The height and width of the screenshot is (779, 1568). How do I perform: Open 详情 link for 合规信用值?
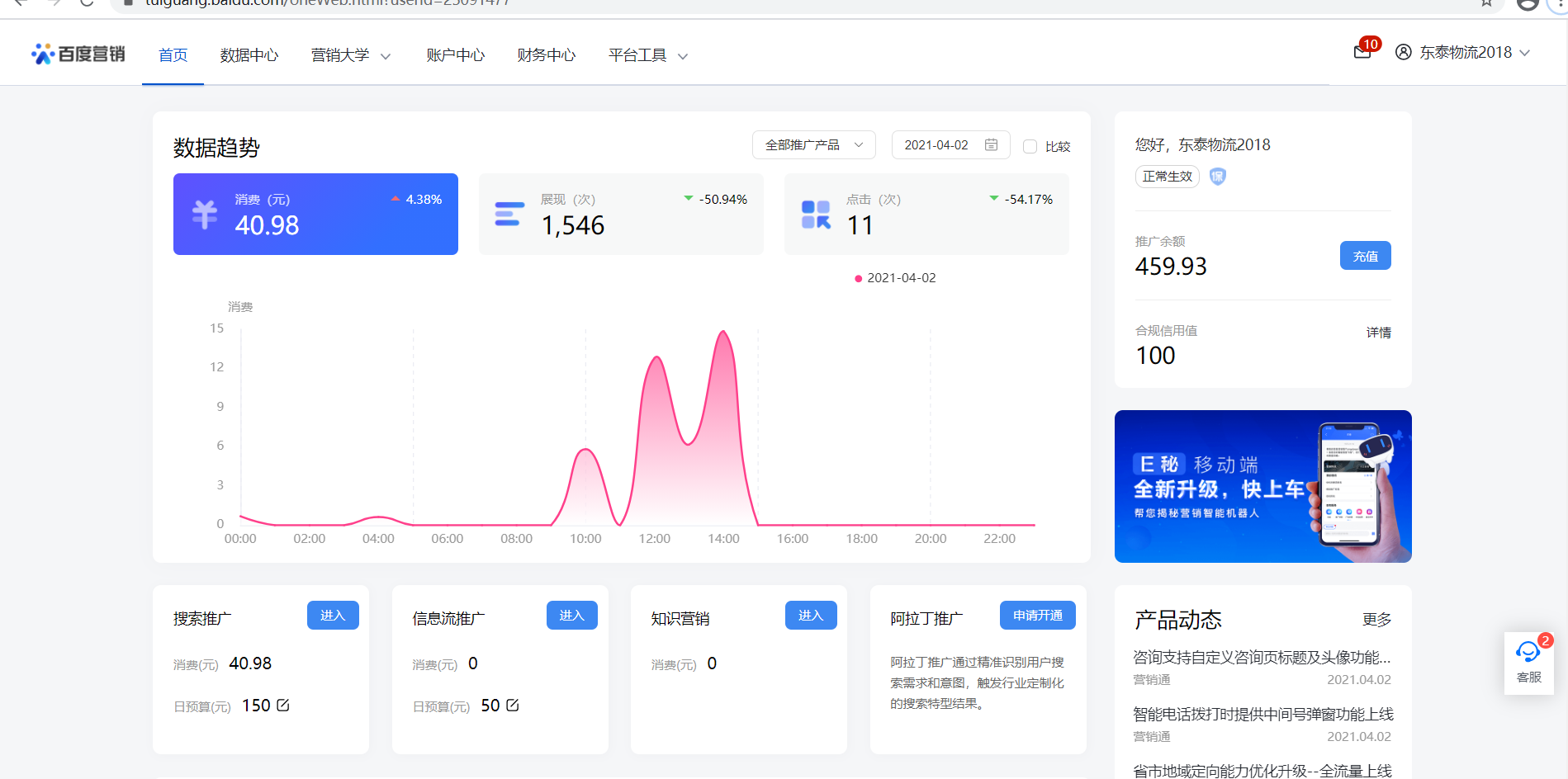(x=1378, y=332)
